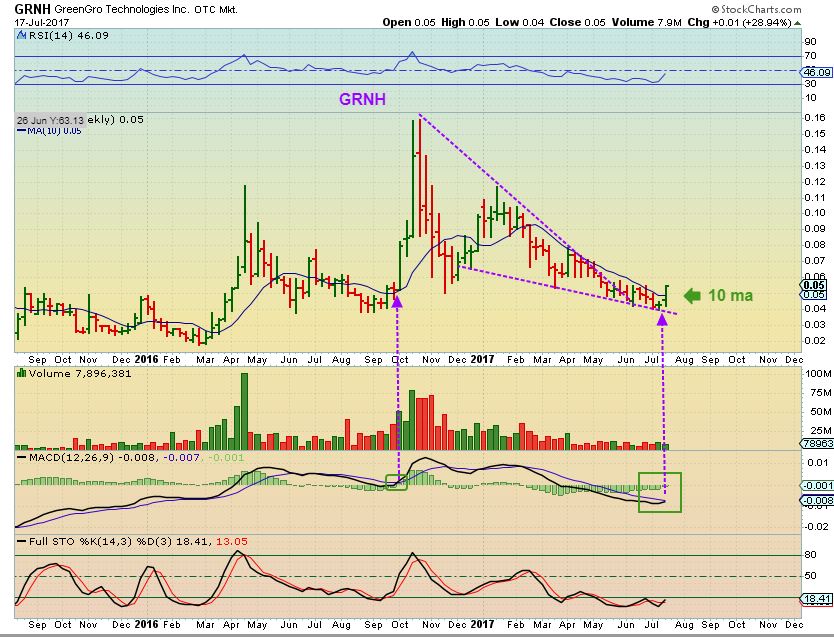
Task: Click the 0.12 price axis label
Action: (x=816, y=181)
